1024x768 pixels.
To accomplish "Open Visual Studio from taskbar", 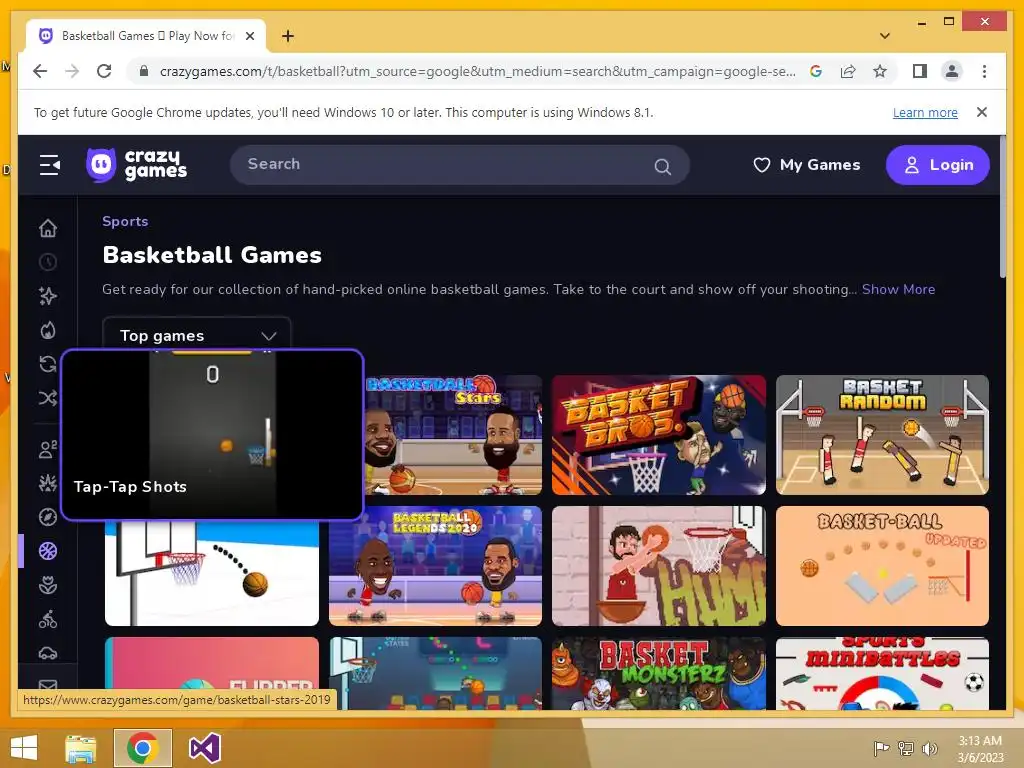I will click(204, 748).
